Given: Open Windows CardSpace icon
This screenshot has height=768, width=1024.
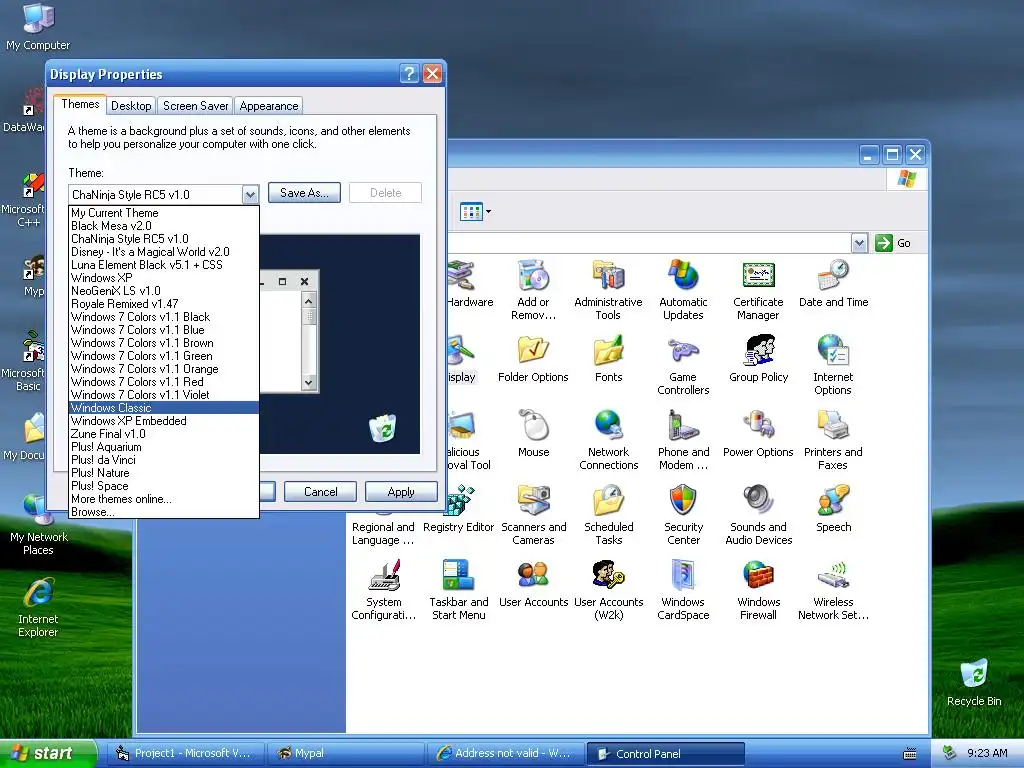Looking at the screenshot, I should (x=683, y=590).
